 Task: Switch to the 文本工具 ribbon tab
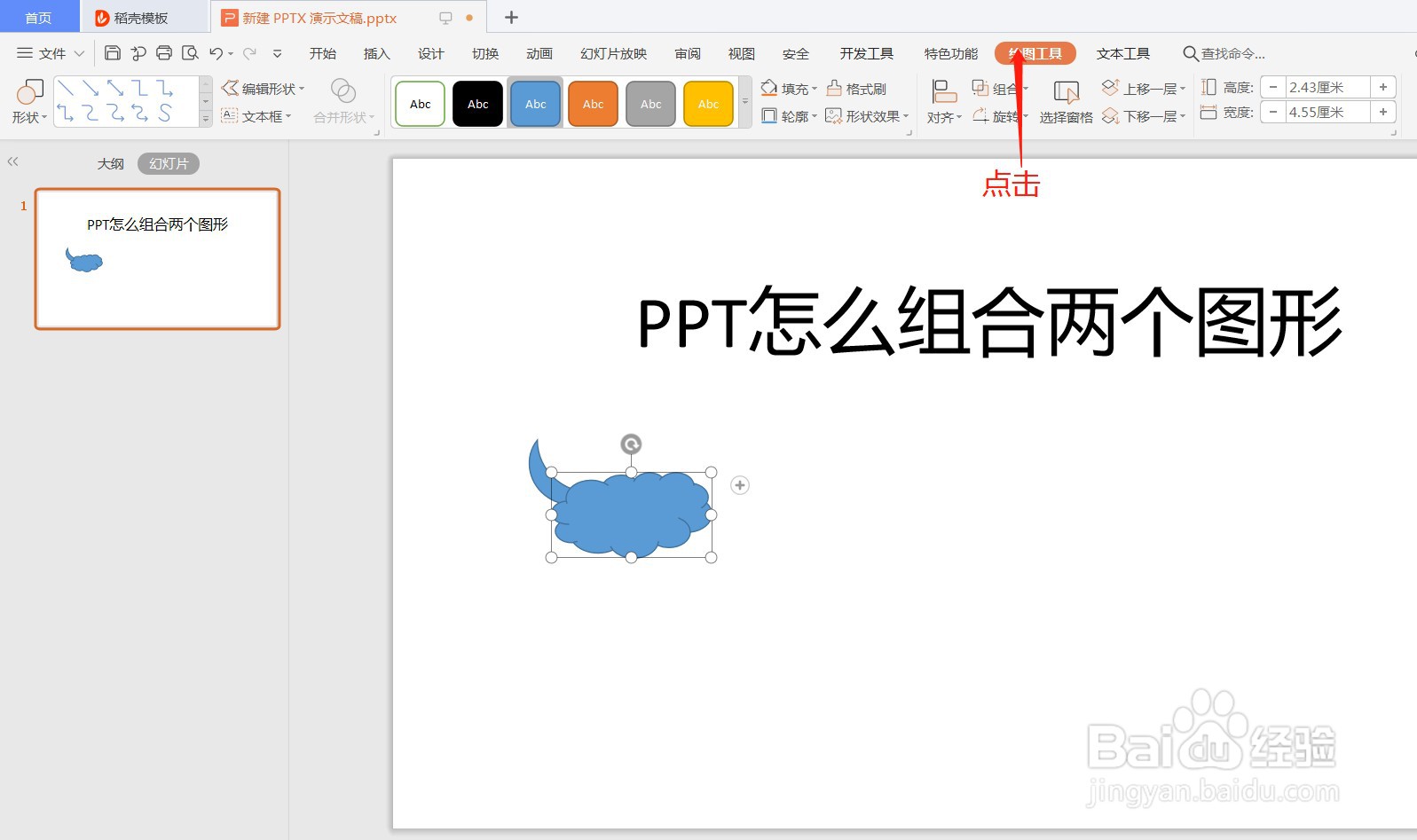pyautogui.click(x=1123, y=53)
